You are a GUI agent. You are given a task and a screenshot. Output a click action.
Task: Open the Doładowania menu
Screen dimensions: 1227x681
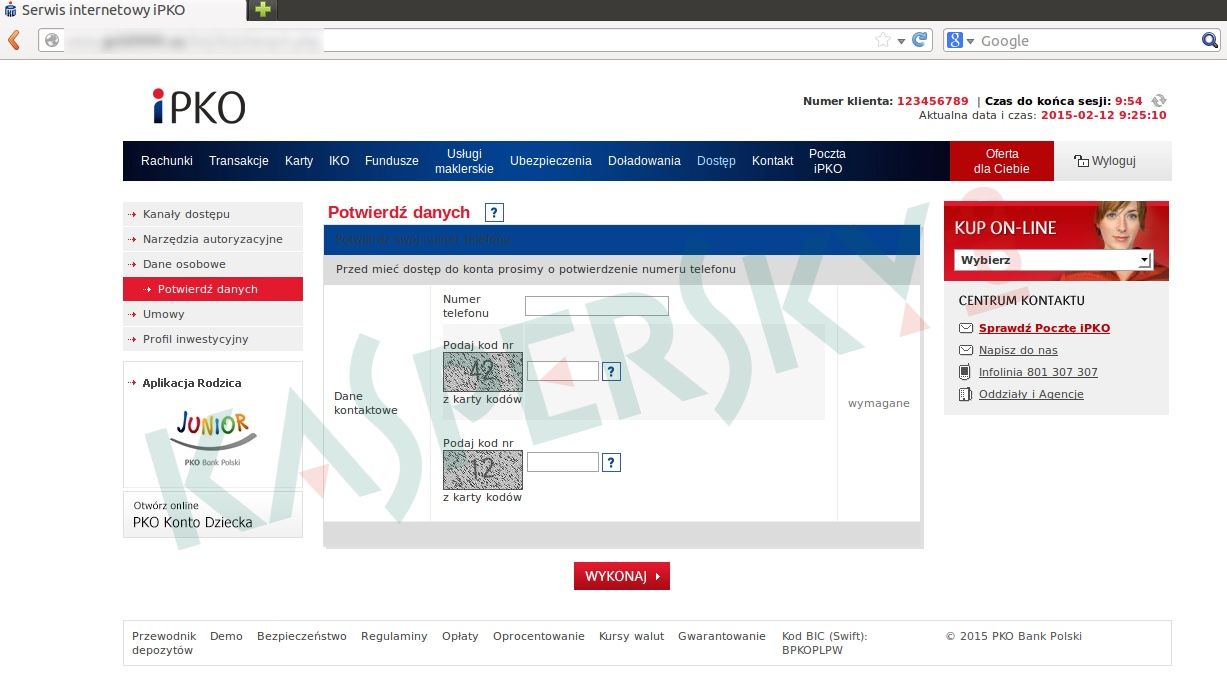(x=644, y=161)
